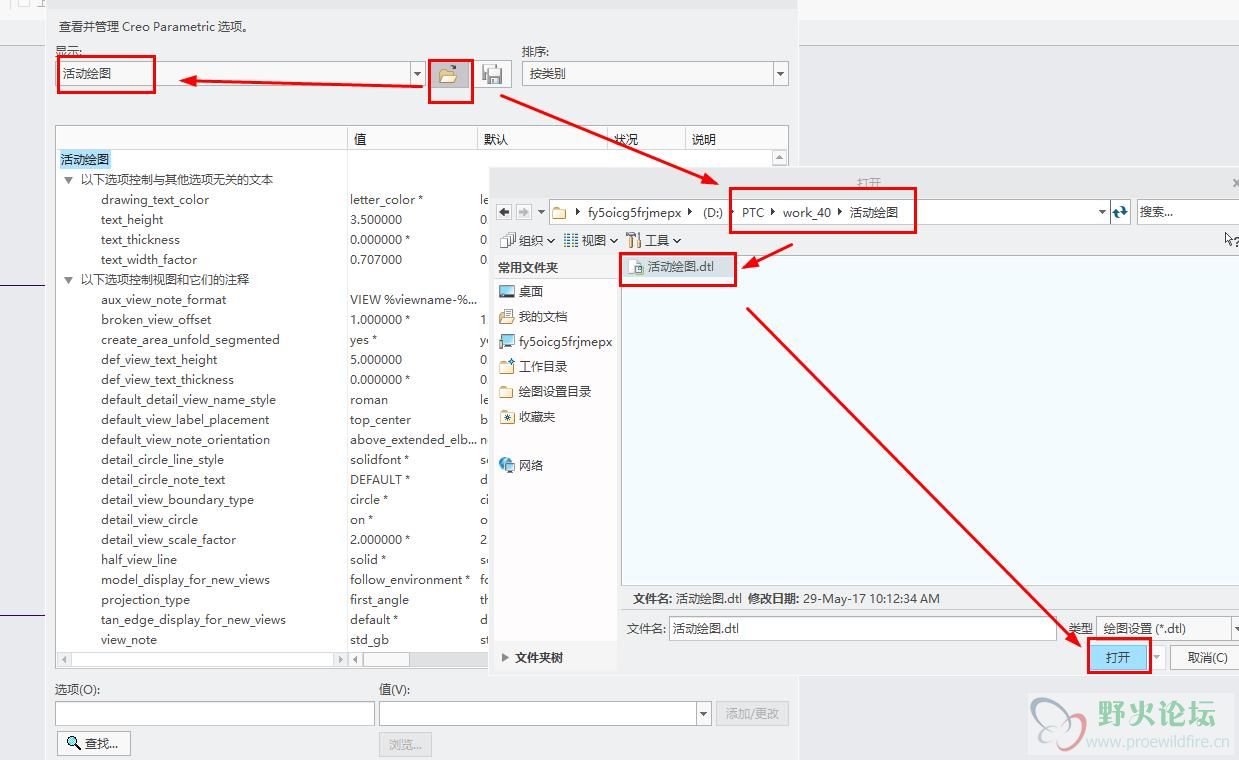Click the std_gb value cell

369,640
